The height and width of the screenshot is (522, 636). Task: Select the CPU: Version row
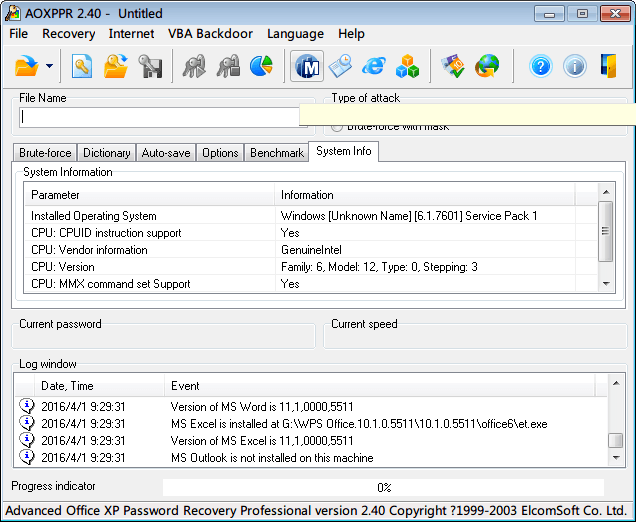click(x=311, y=267)
